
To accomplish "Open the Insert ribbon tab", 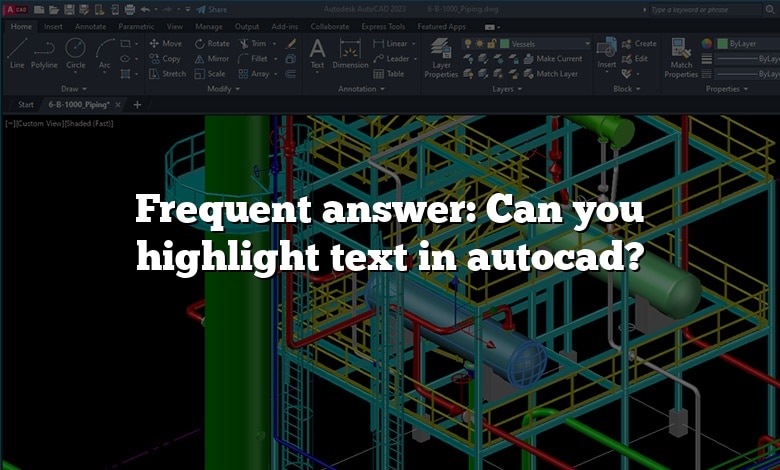I will (x=53, y=26).
